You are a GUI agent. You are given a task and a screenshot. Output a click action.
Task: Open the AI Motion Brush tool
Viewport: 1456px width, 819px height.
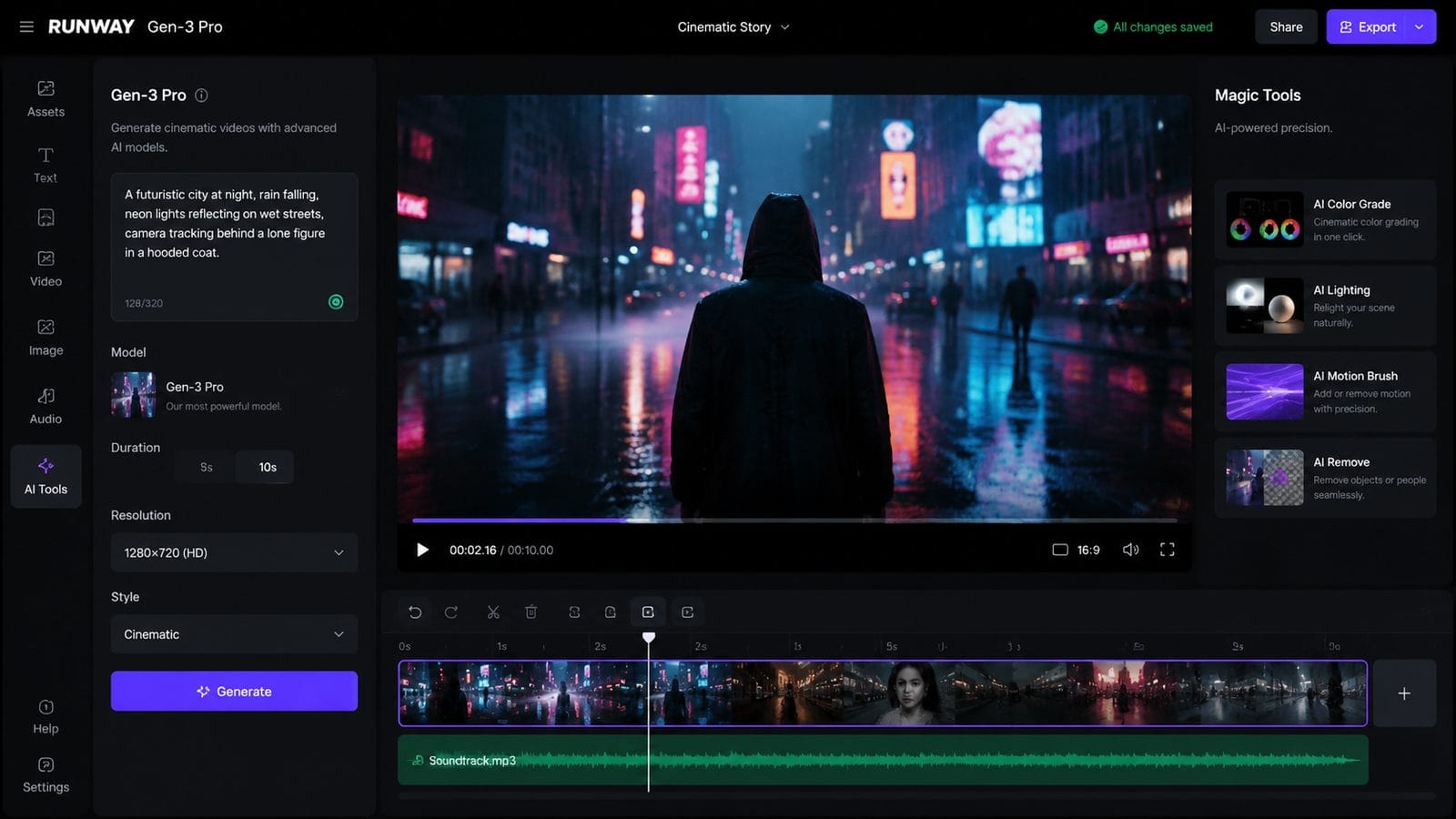pos(1325,392)
